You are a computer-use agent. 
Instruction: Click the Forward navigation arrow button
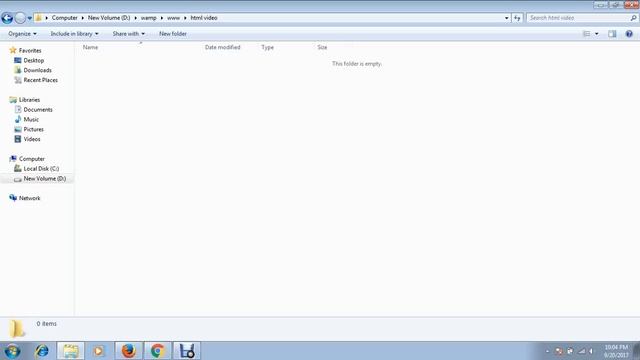click(20, 18)
